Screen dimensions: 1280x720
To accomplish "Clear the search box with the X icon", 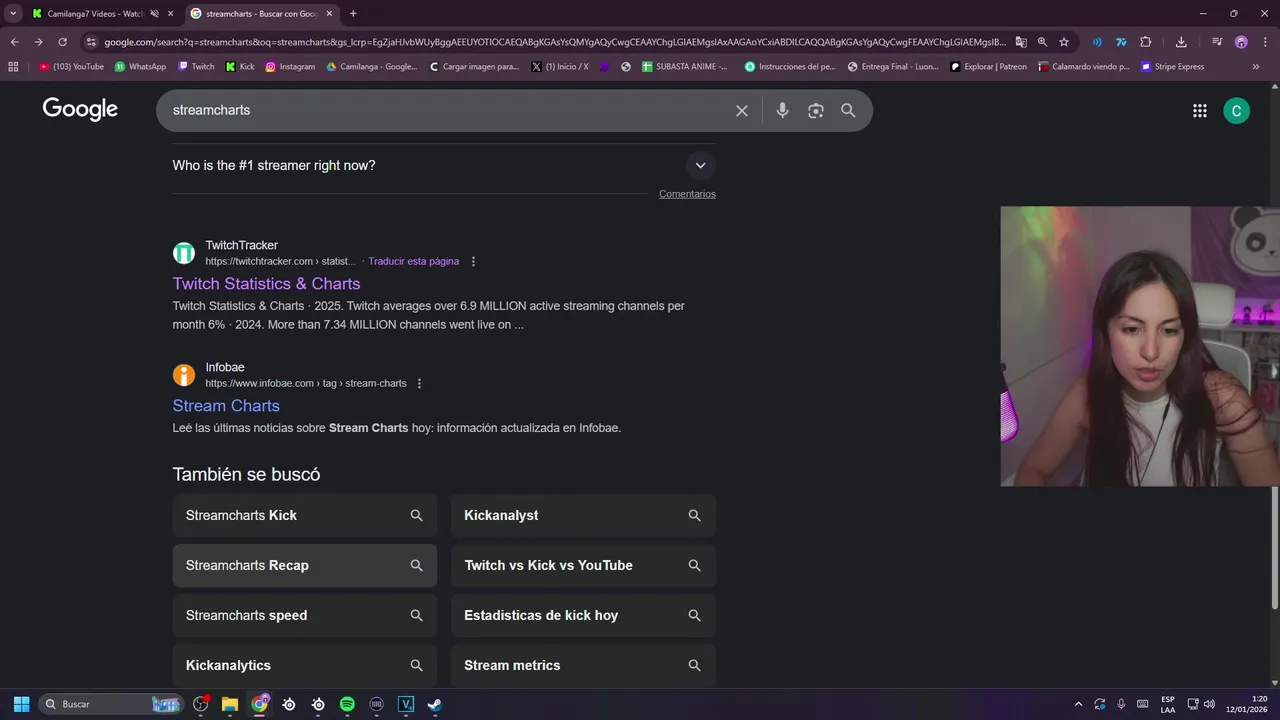I will tap(742, 111).
